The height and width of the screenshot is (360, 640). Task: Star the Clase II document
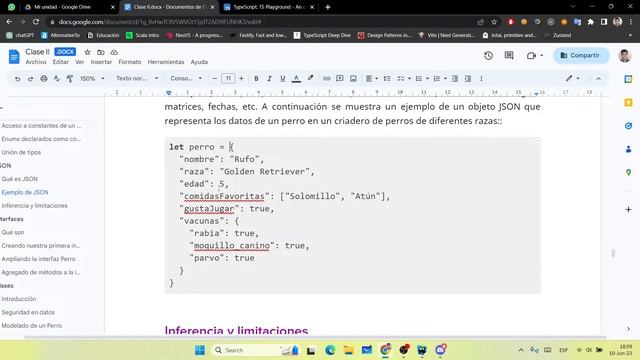(87, 52)
